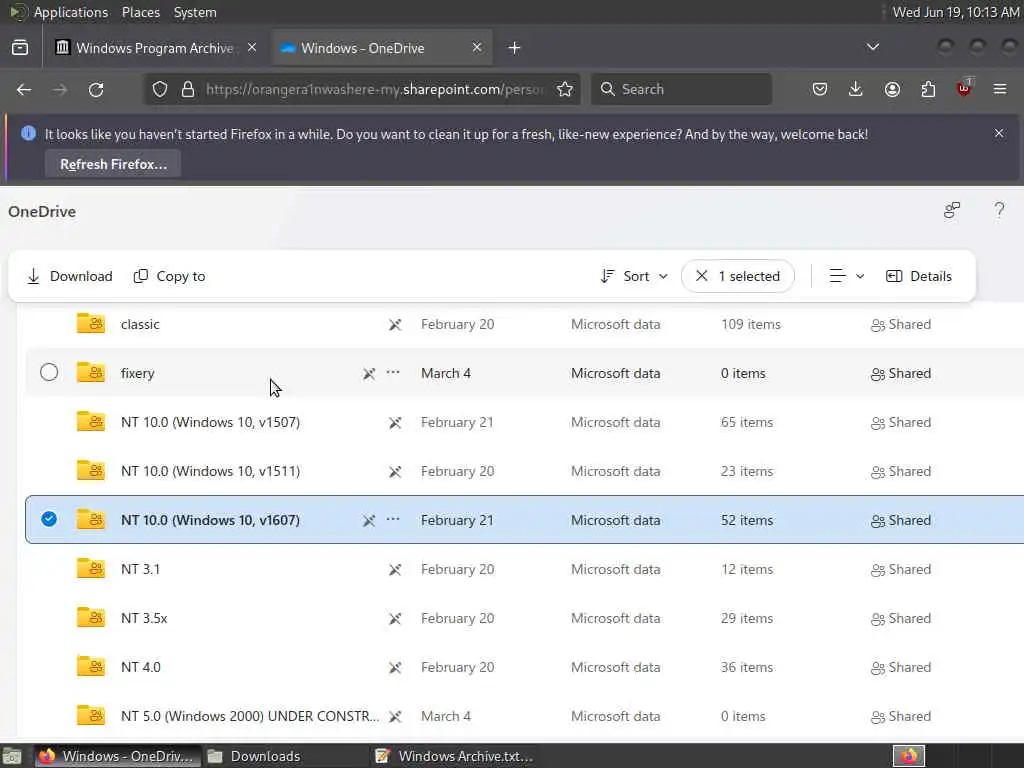Click the 109 items text
This screenshot has height=768, width=1024.
click(751, 325)
